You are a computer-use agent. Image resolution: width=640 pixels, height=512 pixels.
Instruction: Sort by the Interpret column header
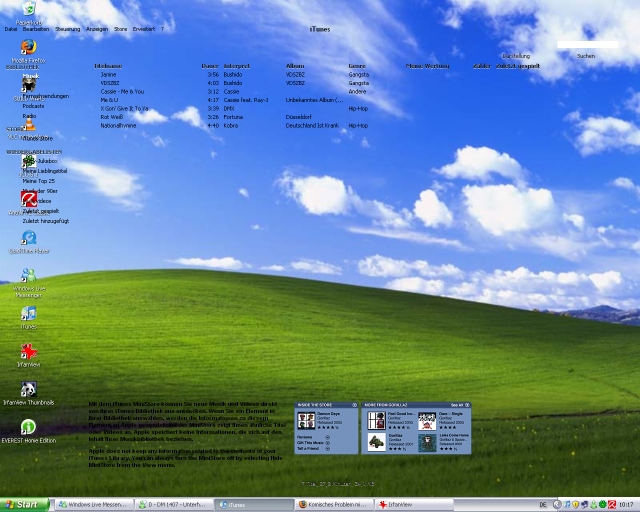click(x=237, y=66)
